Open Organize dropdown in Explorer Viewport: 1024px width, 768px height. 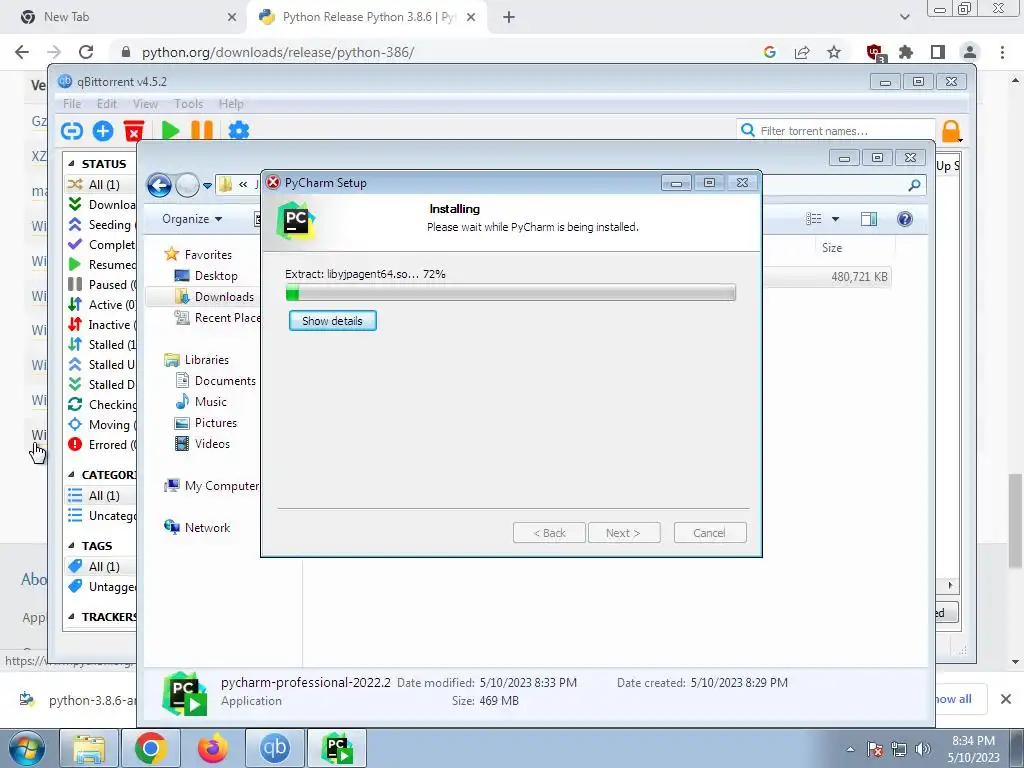(x=192, y=219)
